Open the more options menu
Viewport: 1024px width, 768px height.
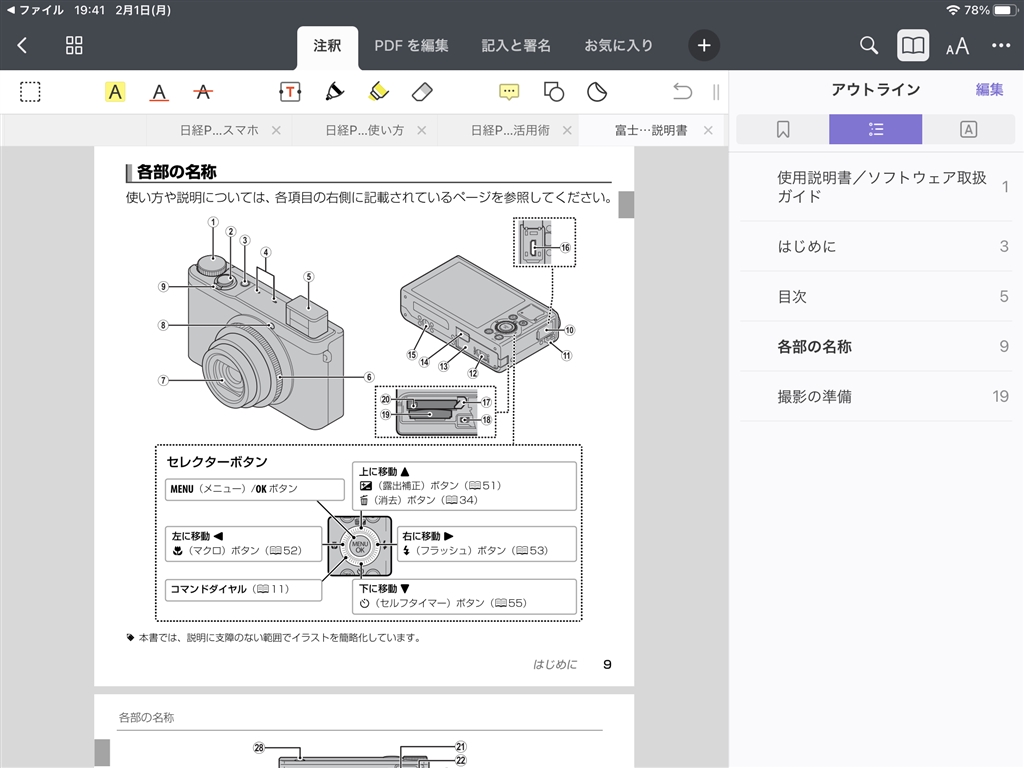tap(1001, 45)
